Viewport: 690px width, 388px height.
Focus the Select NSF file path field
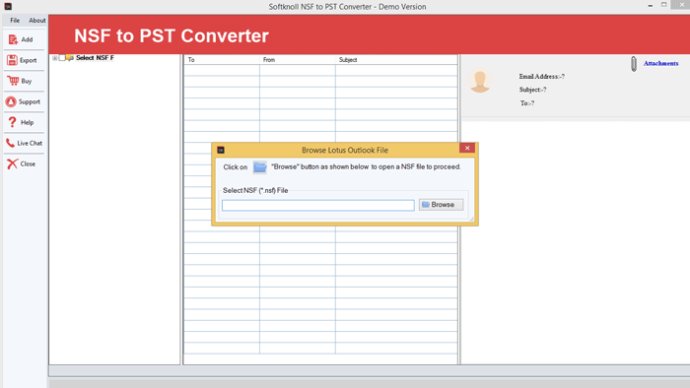318,205
